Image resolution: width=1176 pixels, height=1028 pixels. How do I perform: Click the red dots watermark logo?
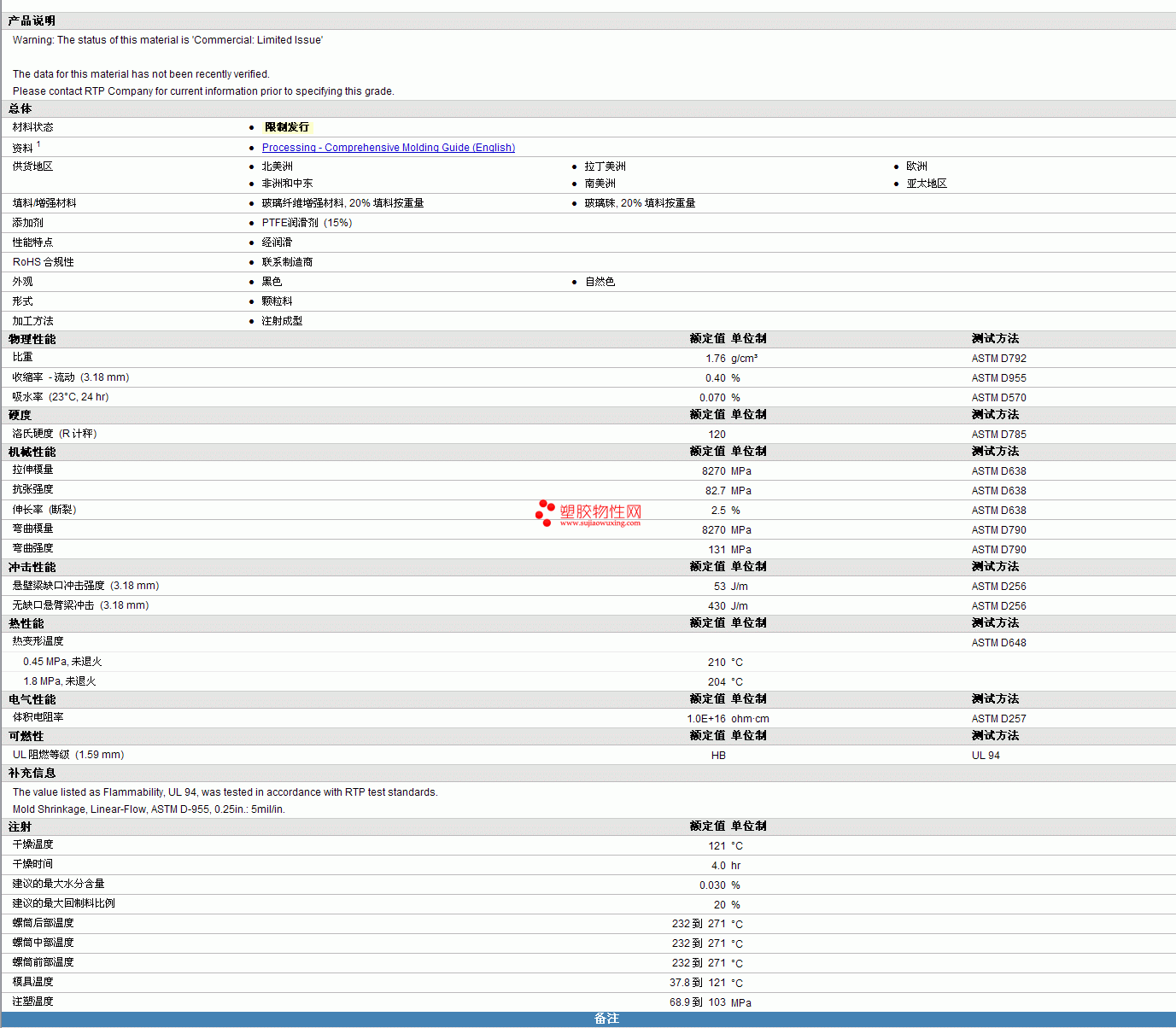click(544, 512)
